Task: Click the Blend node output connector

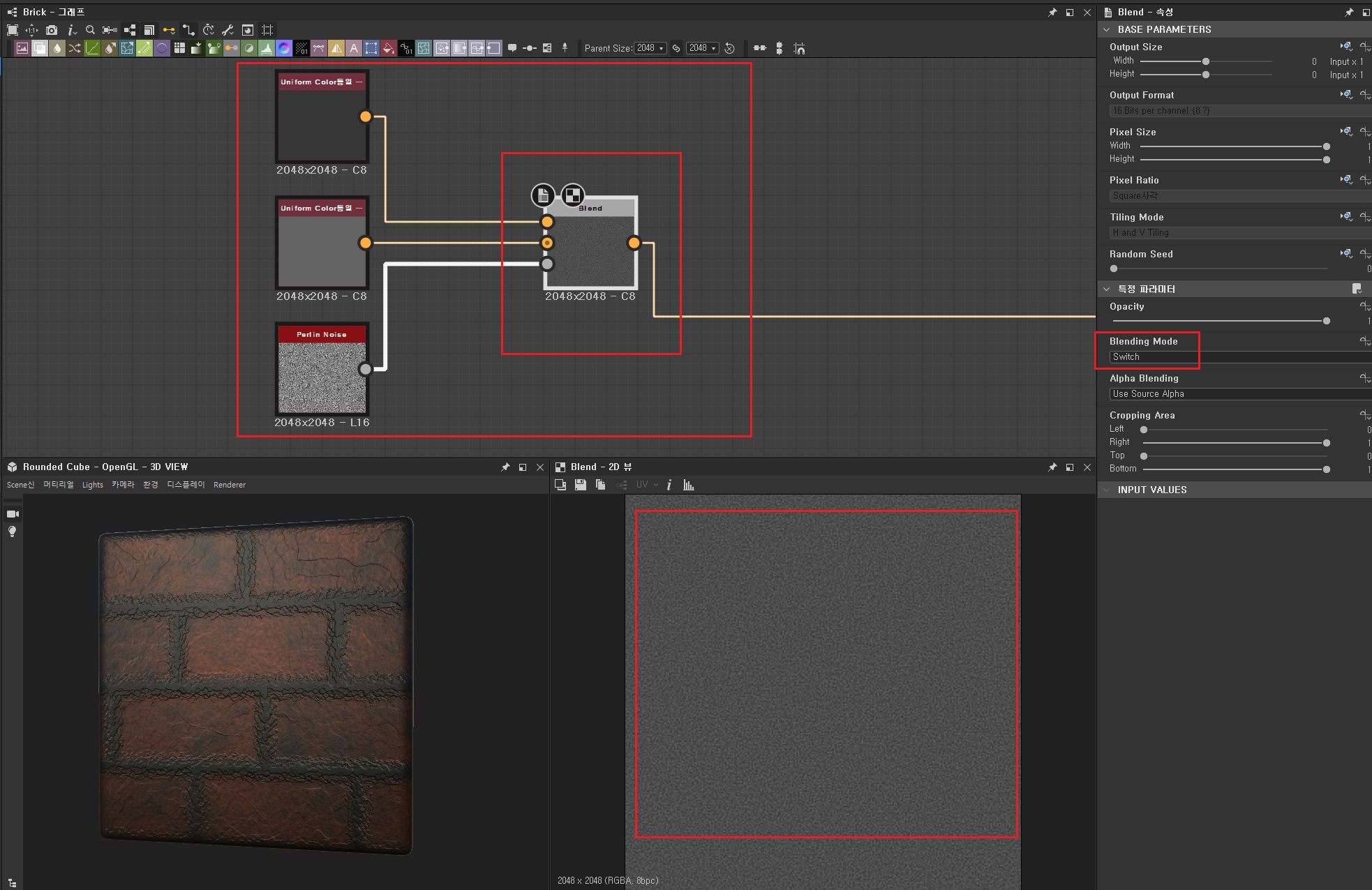Action: [x=634, y=243]
